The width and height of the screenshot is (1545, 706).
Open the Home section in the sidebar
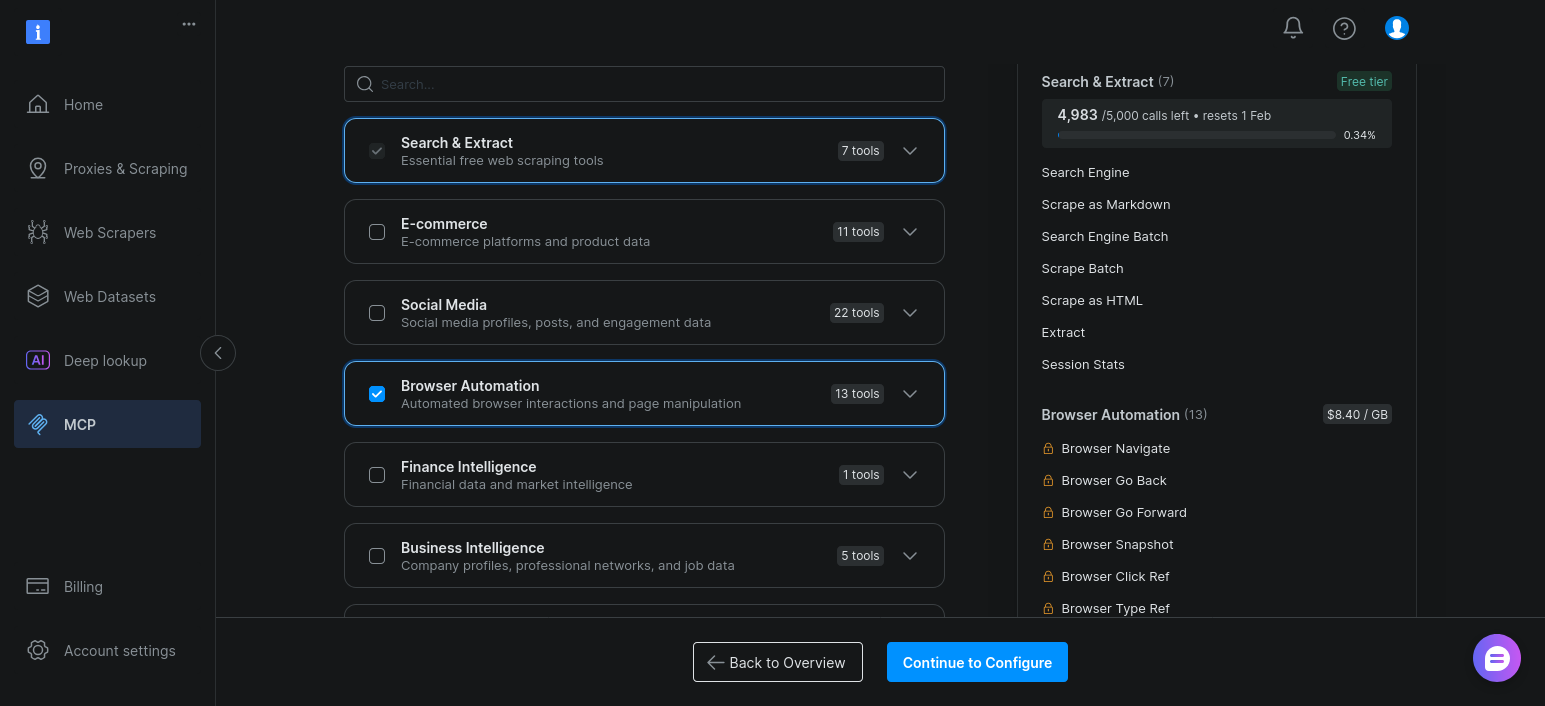83,104
